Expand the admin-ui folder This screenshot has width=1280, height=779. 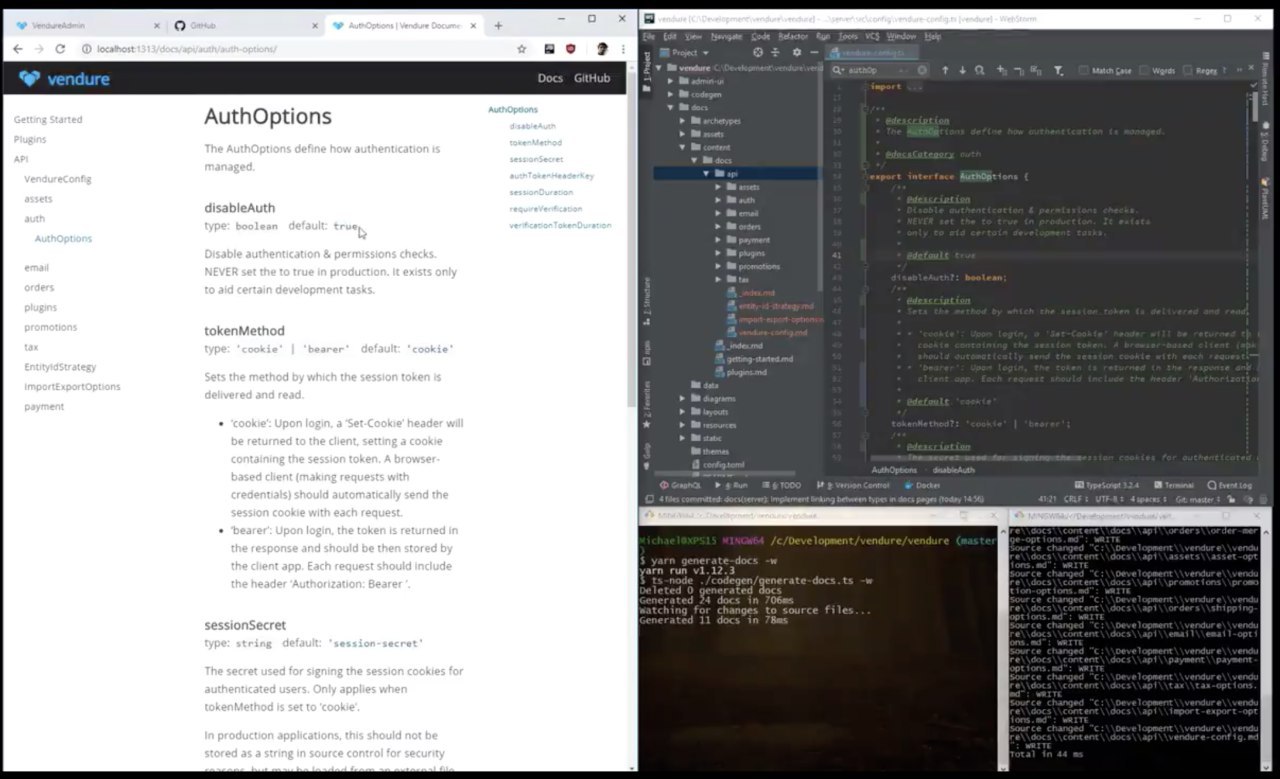point(671,81)
